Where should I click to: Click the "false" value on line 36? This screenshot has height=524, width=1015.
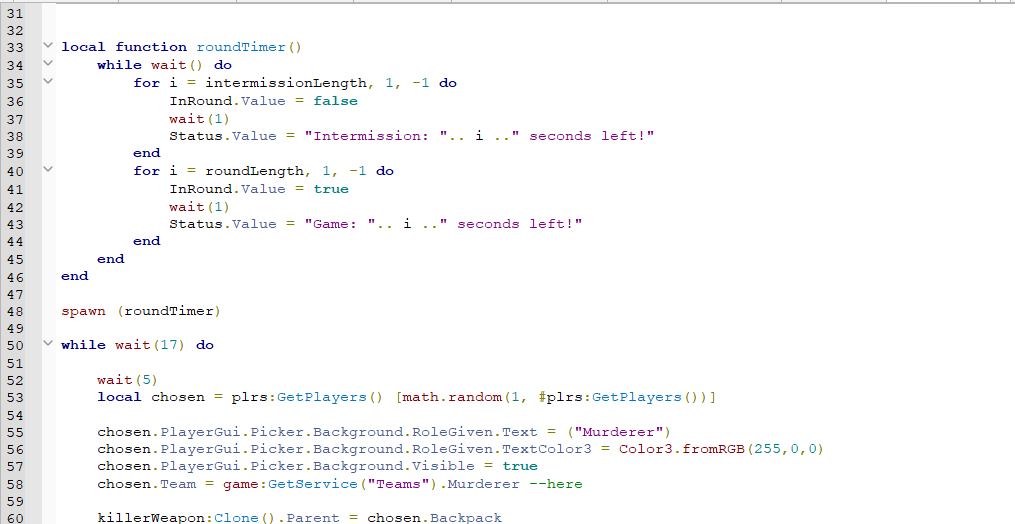pyautogui.click(x=335, y=101)
